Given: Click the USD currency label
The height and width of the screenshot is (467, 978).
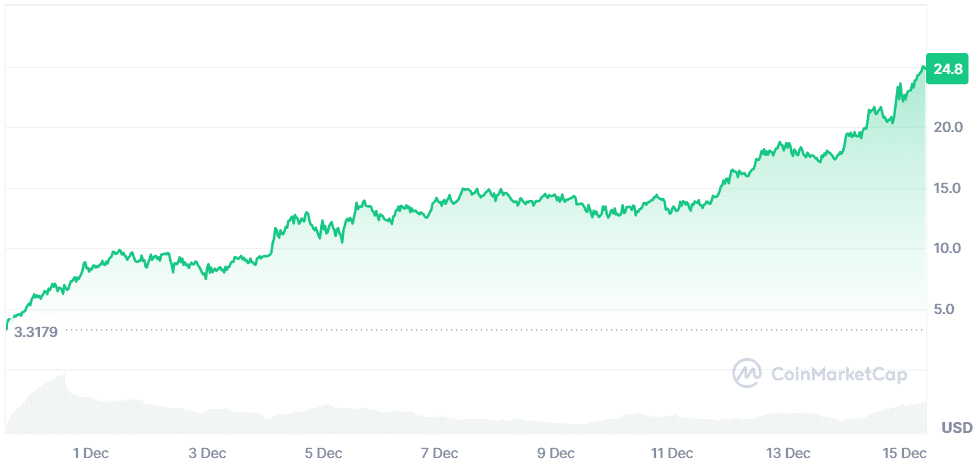Looking at the screenshot, I should (x=956, y=428).
